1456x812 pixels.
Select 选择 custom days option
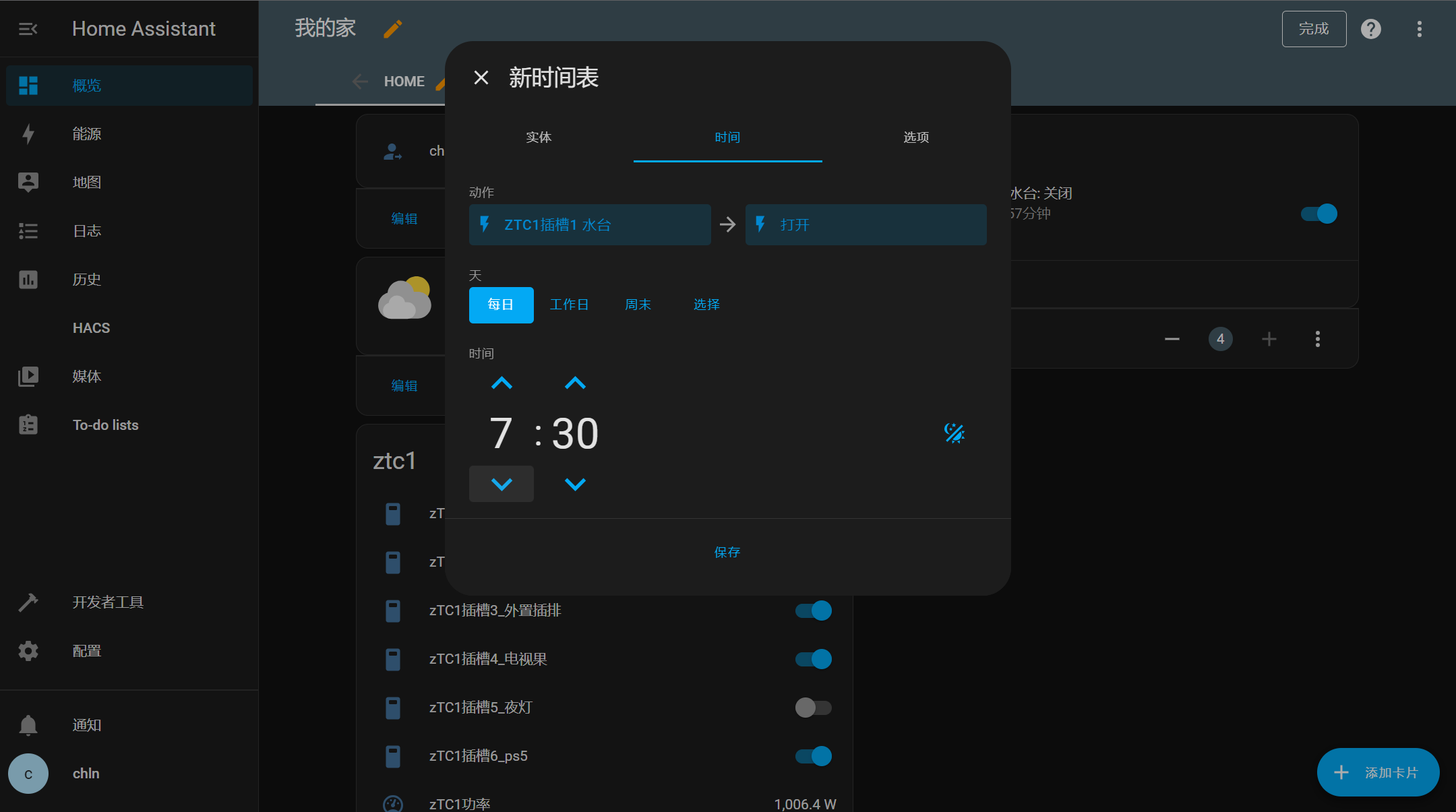pyautogui.click(x=707, y=305)
